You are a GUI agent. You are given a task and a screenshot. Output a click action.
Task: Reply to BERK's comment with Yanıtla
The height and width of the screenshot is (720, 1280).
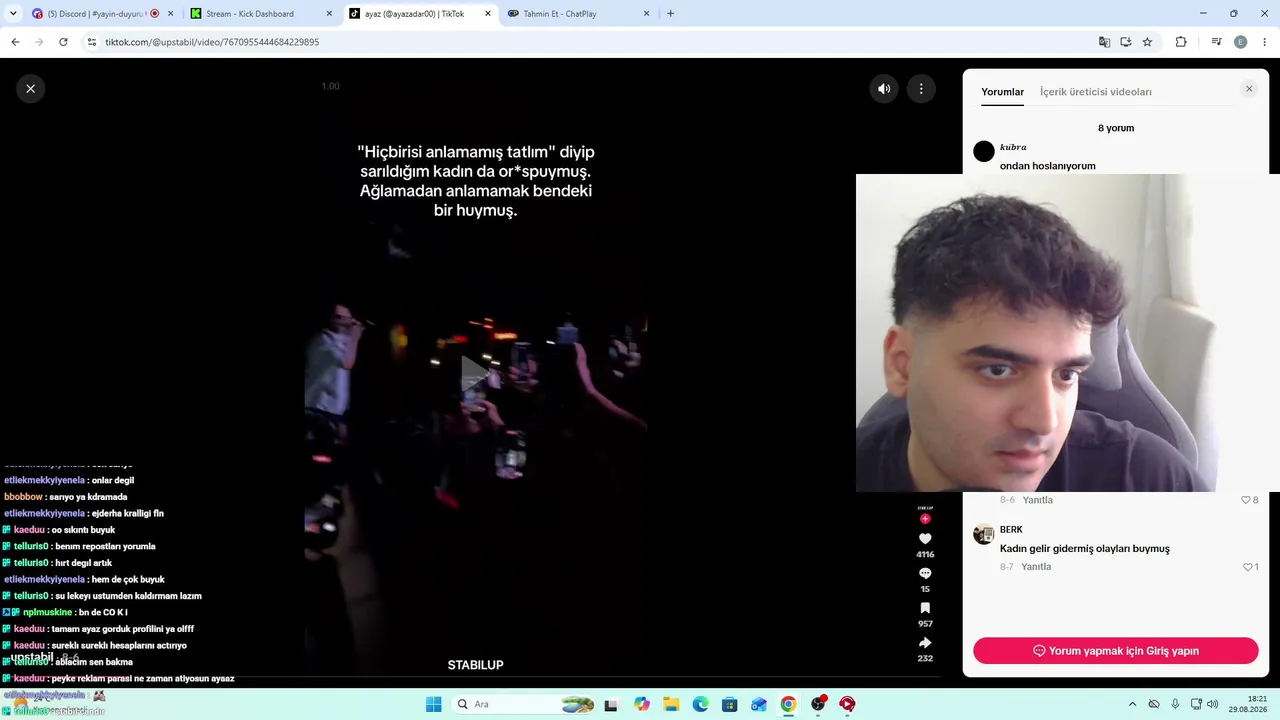(x=1036, y=567)
